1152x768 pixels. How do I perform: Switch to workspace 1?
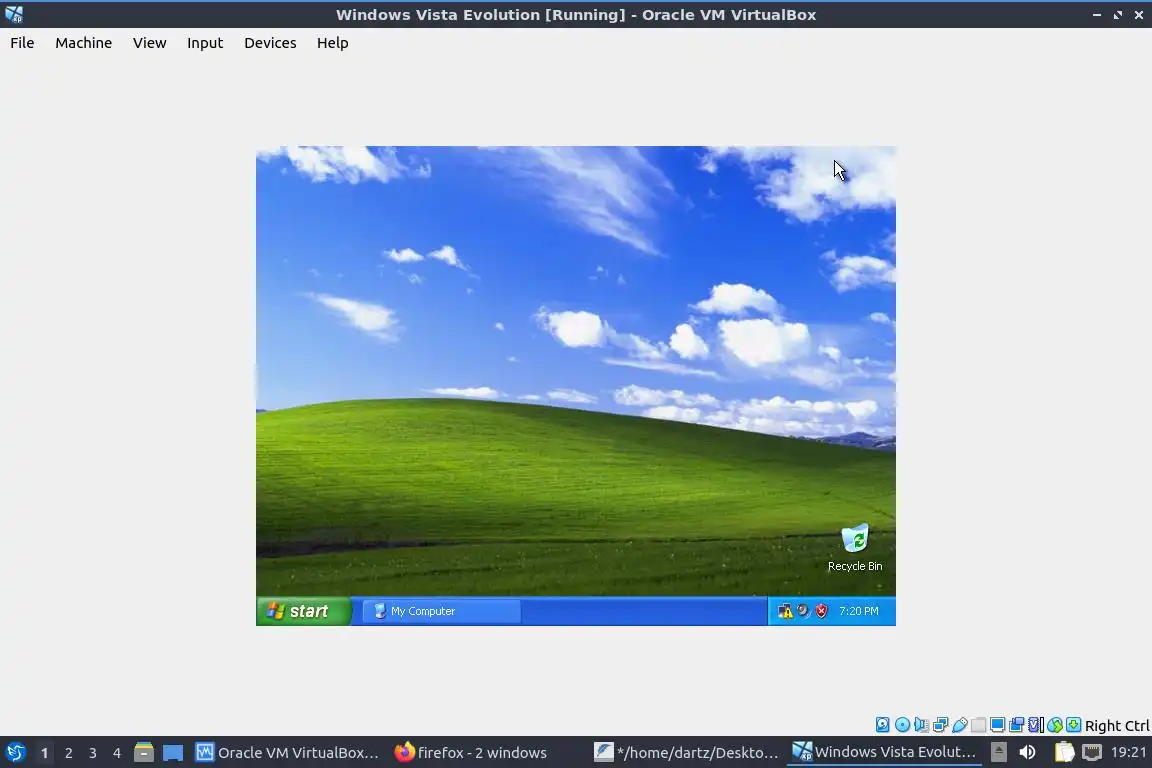(44, 753)
